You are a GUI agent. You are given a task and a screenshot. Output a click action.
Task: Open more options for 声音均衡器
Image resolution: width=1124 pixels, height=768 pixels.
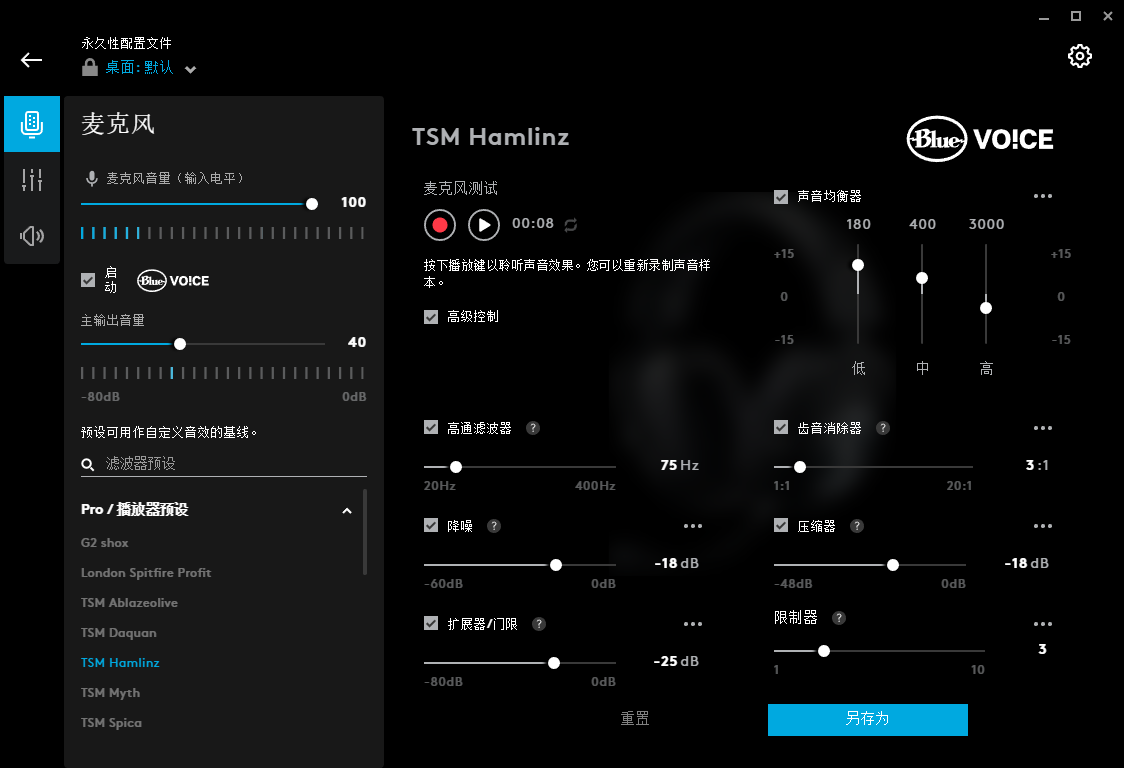[x=1043, y=196]
